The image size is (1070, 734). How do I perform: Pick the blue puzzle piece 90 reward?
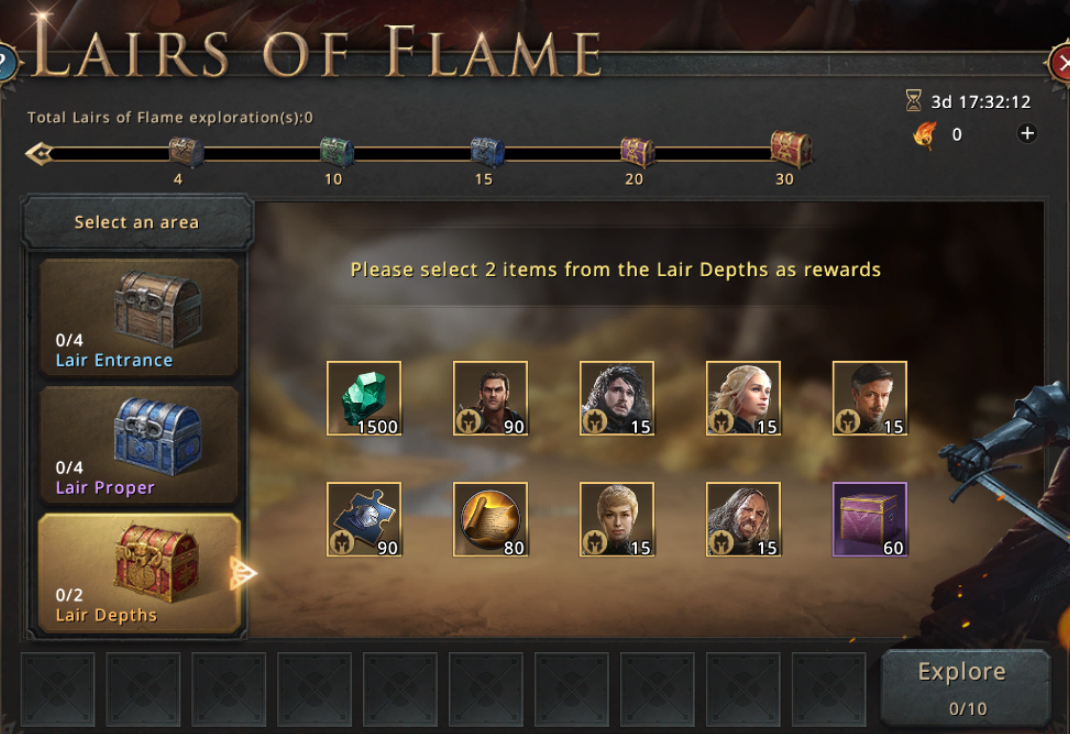364,520
